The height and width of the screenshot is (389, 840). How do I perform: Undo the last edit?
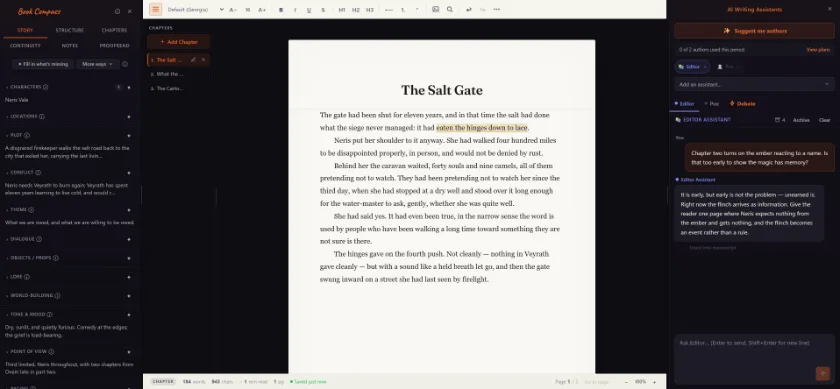pyautogui.click(x=469, y=10)
